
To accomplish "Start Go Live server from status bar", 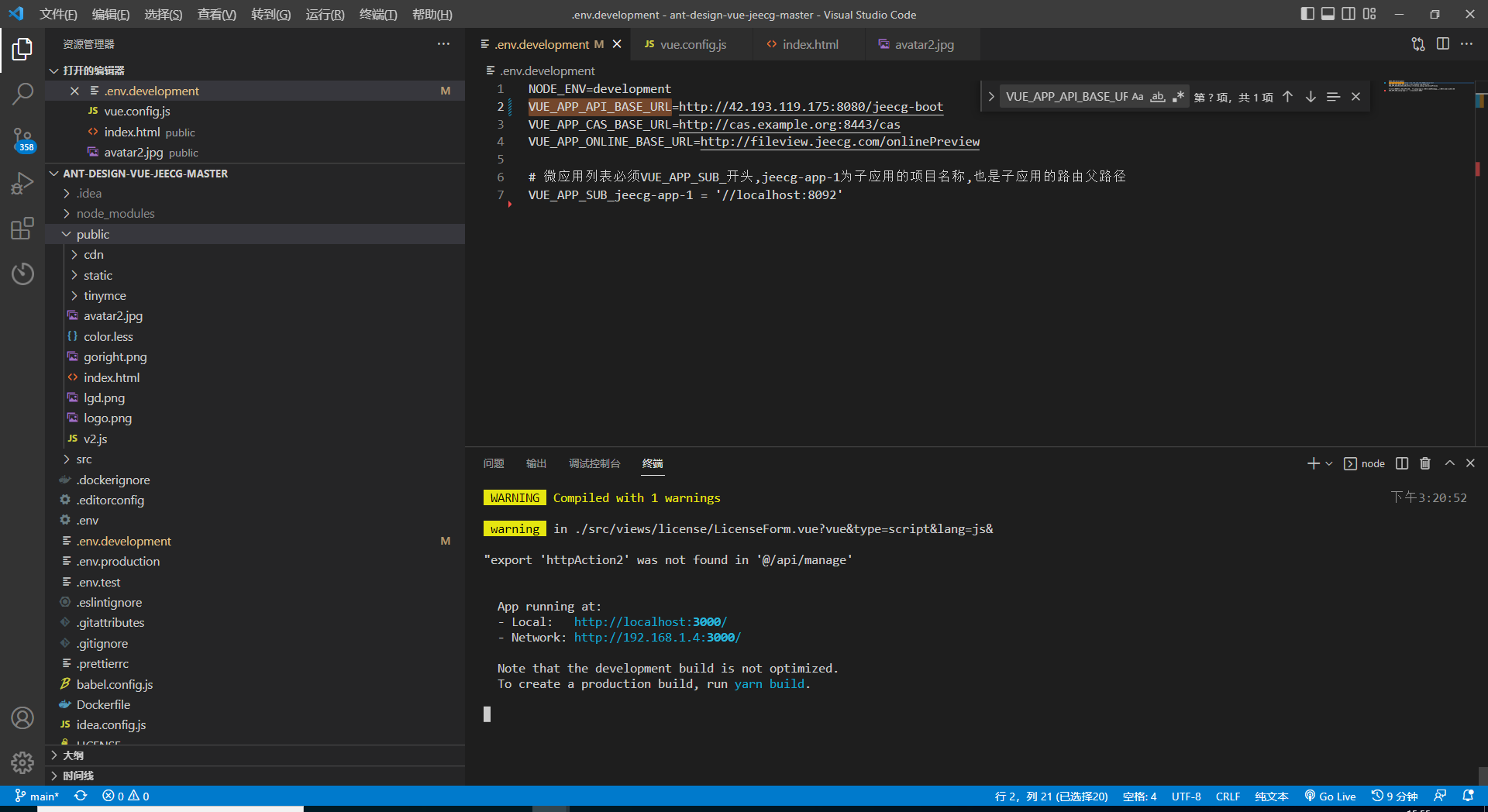I will (x=1330, y=797).
